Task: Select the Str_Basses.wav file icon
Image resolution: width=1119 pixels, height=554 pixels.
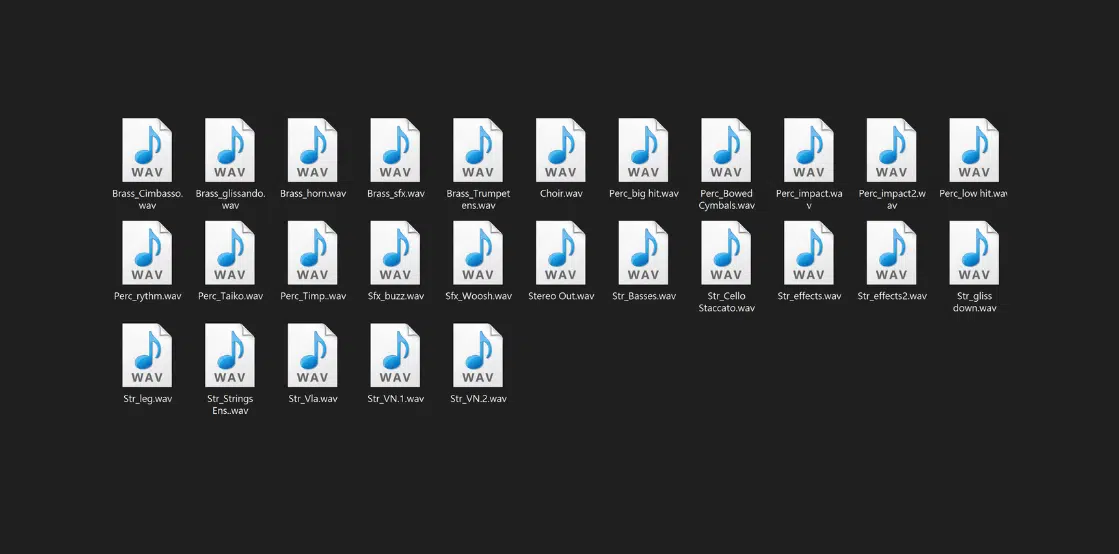Action: pos(644,253)
